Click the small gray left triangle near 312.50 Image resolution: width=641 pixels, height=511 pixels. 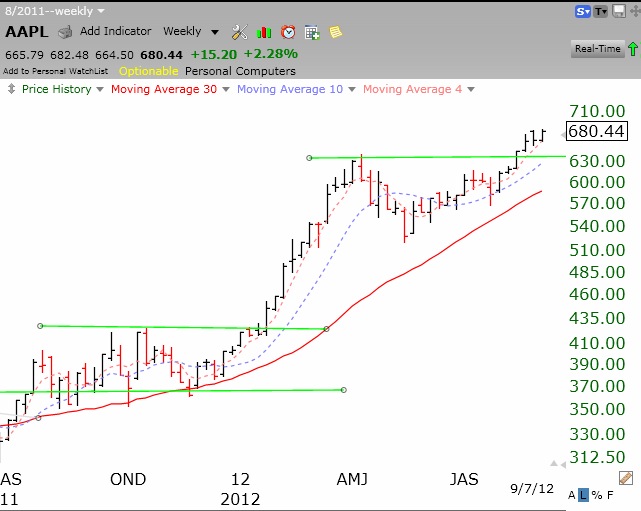click(x=563, y=465)
